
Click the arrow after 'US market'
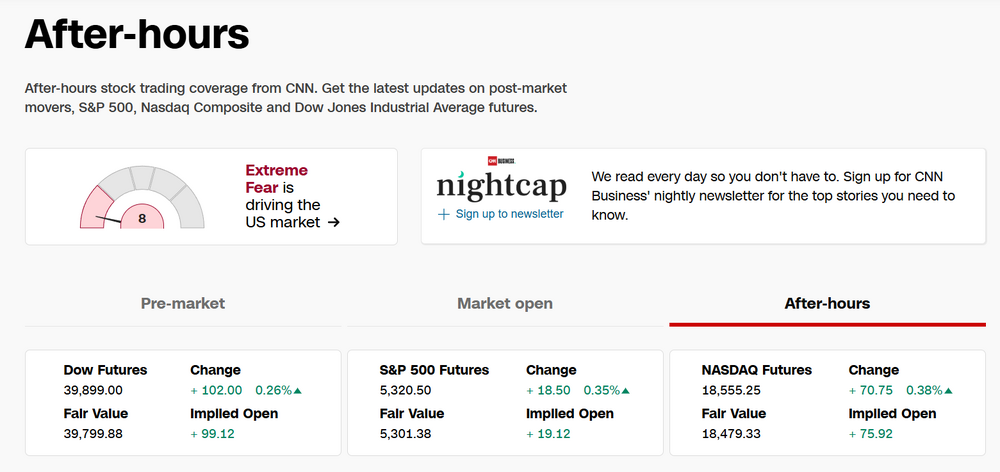334,222
